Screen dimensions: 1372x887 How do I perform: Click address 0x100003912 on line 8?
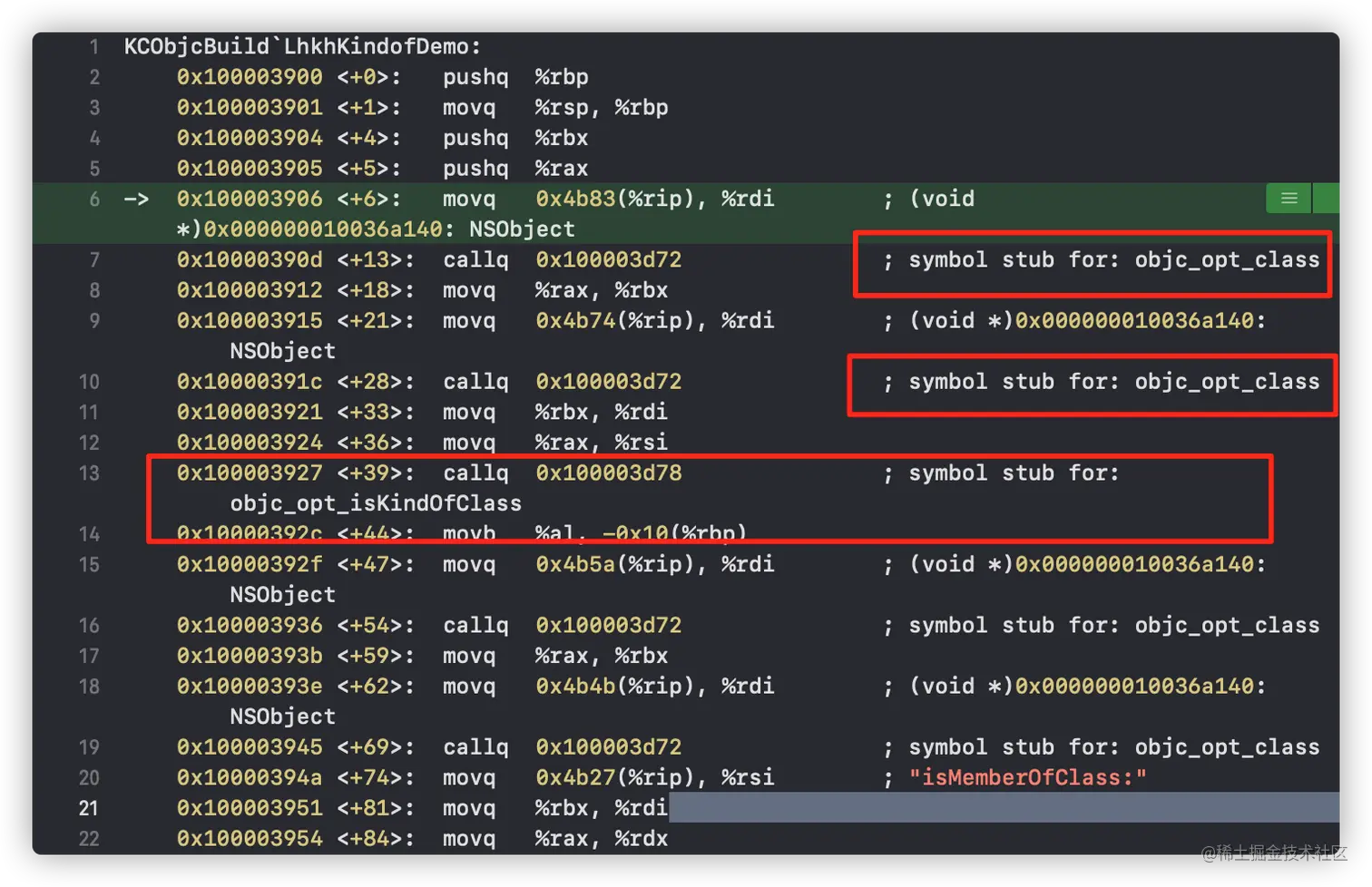click(x=250, y=290)
